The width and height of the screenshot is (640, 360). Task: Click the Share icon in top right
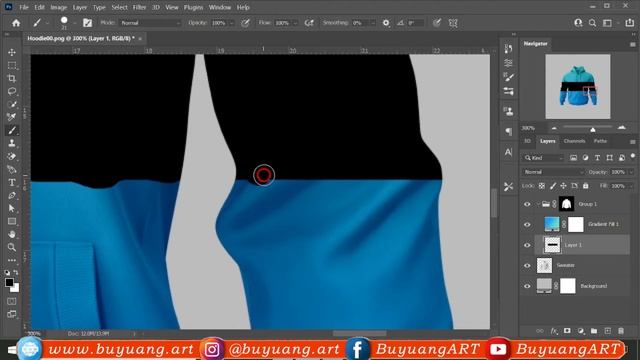[x=629, y=23]
